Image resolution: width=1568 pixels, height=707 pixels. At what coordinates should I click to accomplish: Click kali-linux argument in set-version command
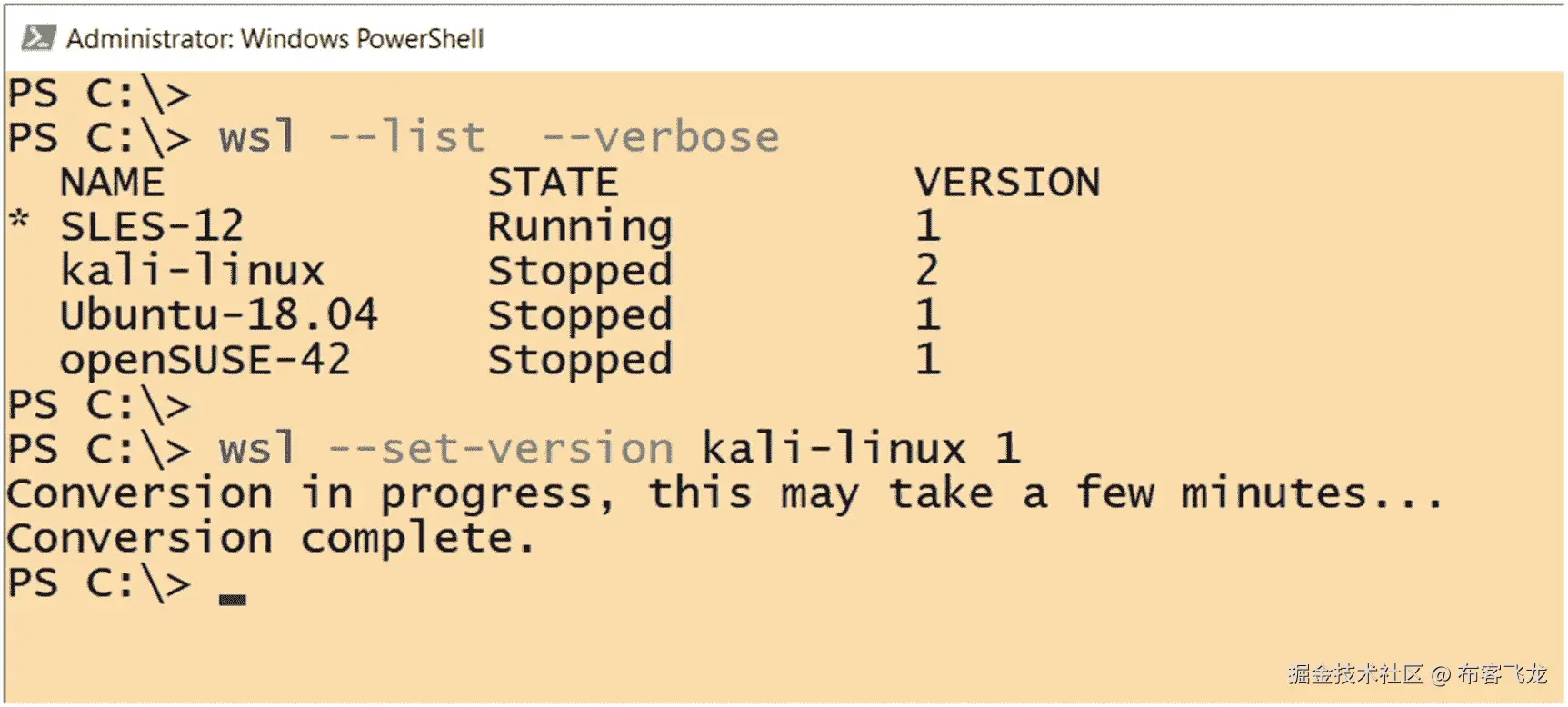click(834, 449)
